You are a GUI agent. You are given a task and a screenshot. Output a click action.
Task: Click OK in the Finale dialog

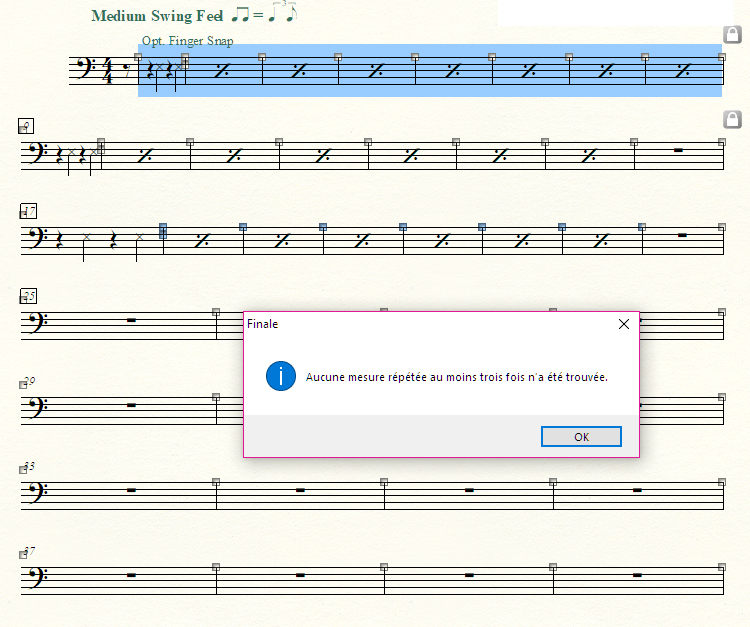pyautogui.click(x=581, y=437)
